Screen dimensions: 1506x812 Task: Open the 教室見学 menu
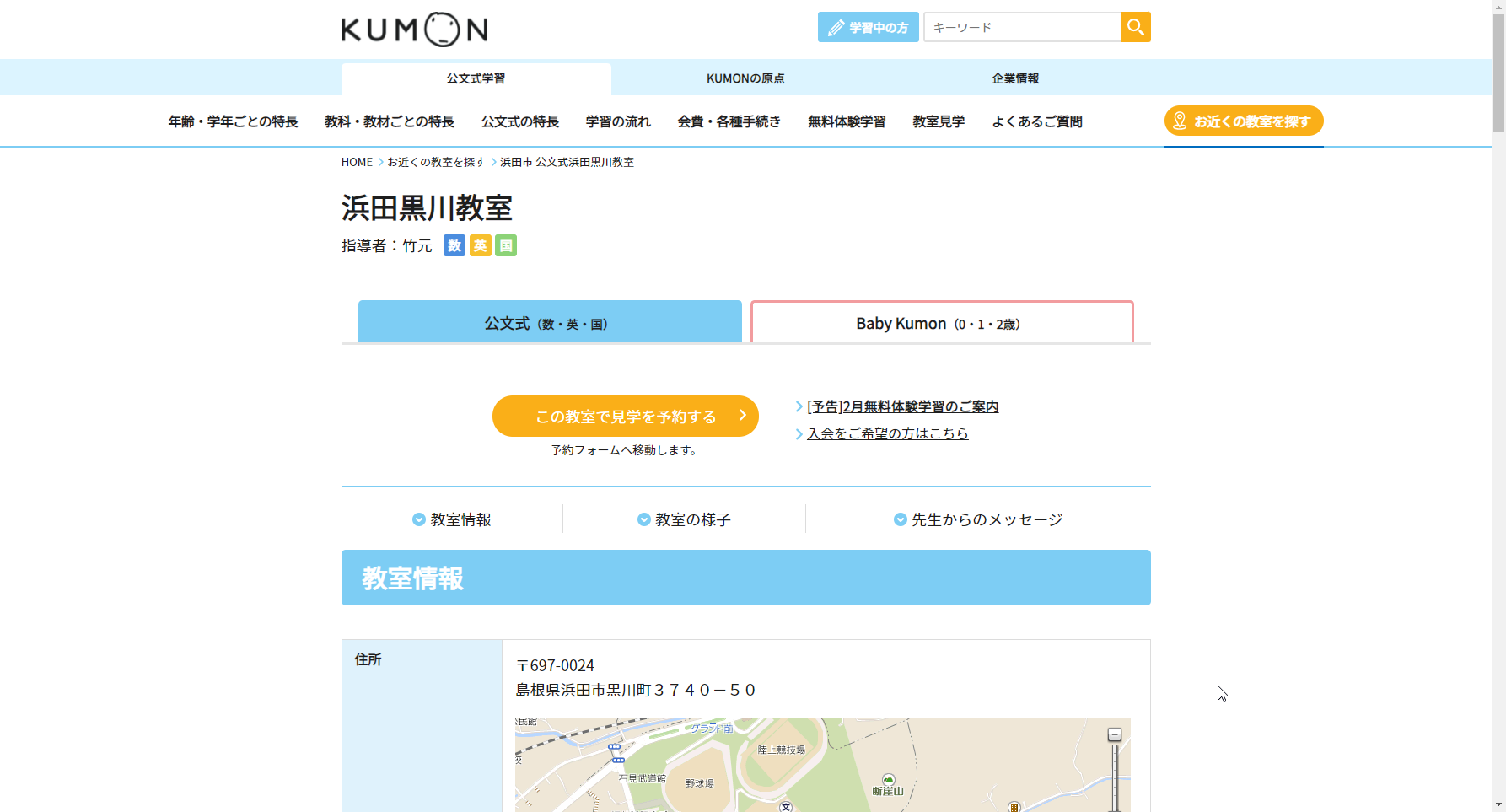click(x=939, y=121)
